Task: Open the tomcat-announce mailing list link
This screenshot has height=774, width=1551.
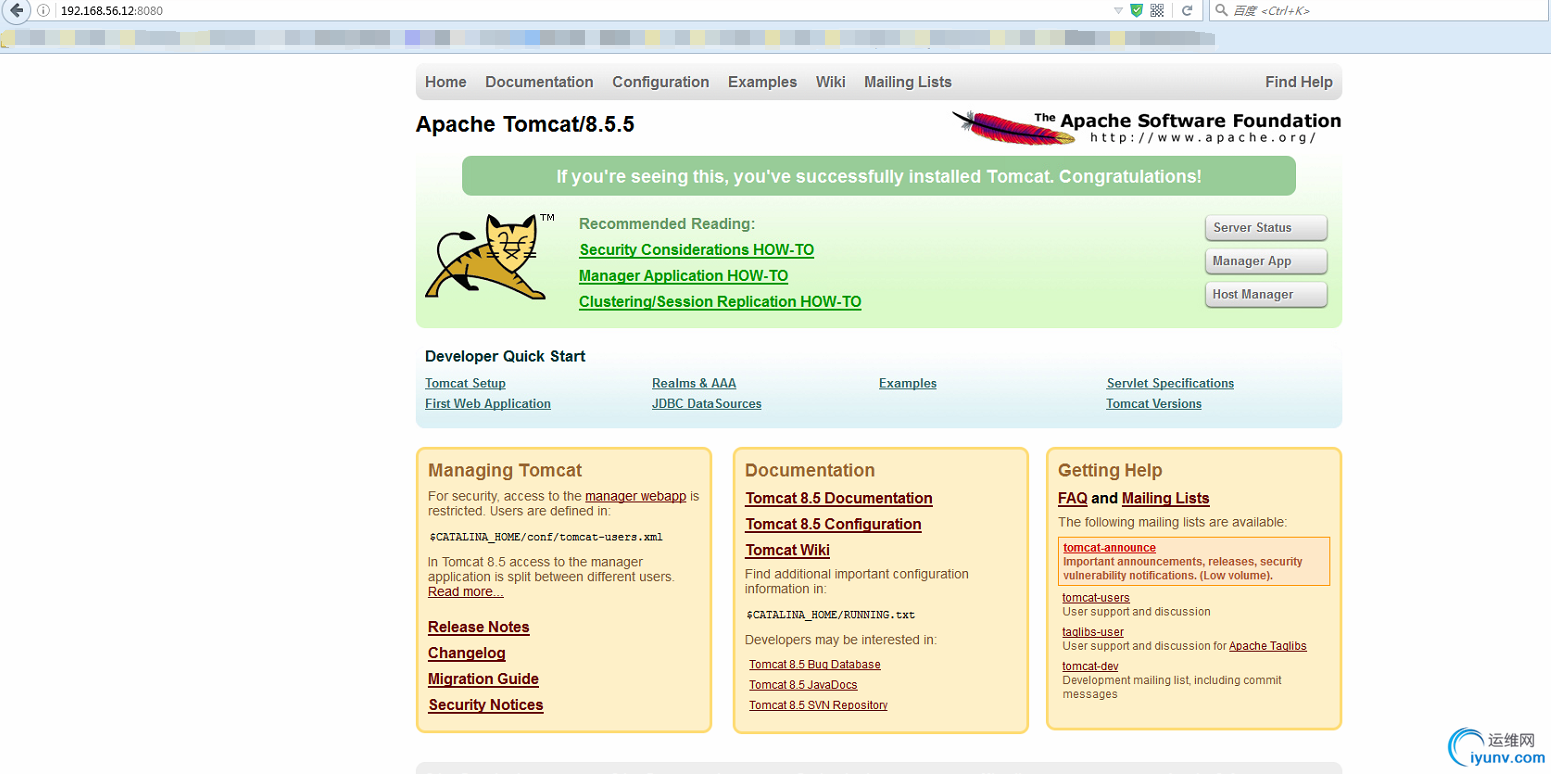Action: 1110,548
